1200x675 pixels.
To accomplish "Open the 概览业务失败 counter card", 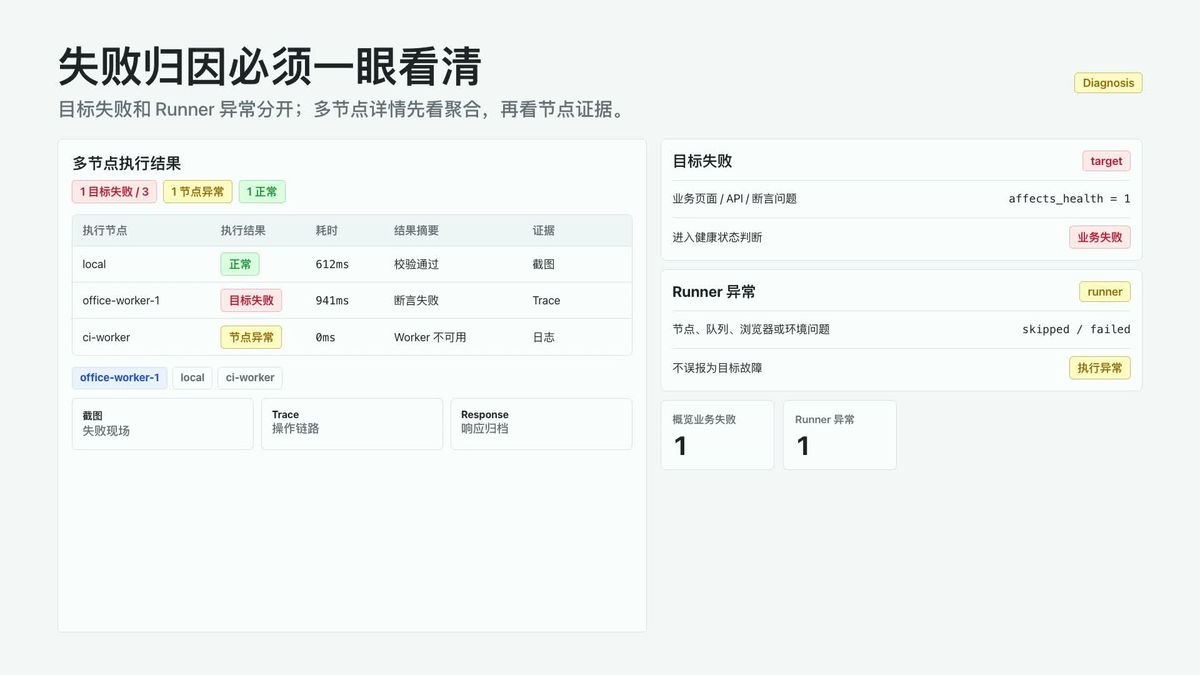I will (717, 435).
